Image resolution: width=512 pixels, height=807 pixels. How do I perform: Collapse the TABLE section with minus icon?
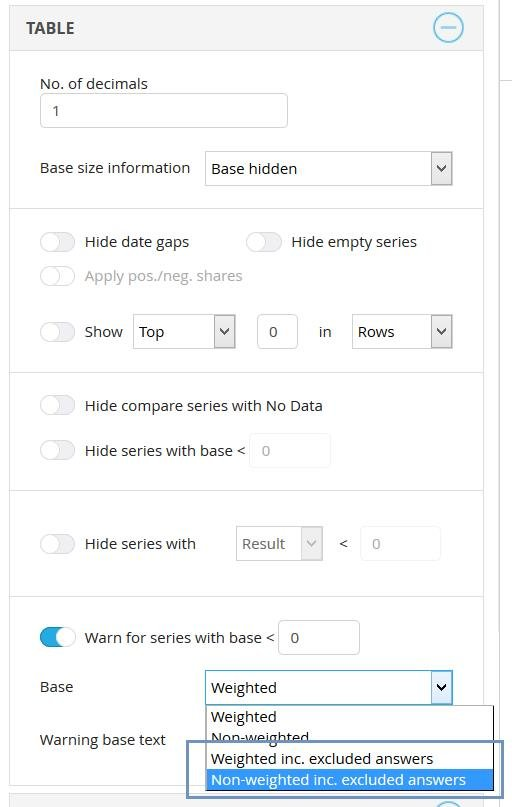pyautogui.click(x=448, y=28)
